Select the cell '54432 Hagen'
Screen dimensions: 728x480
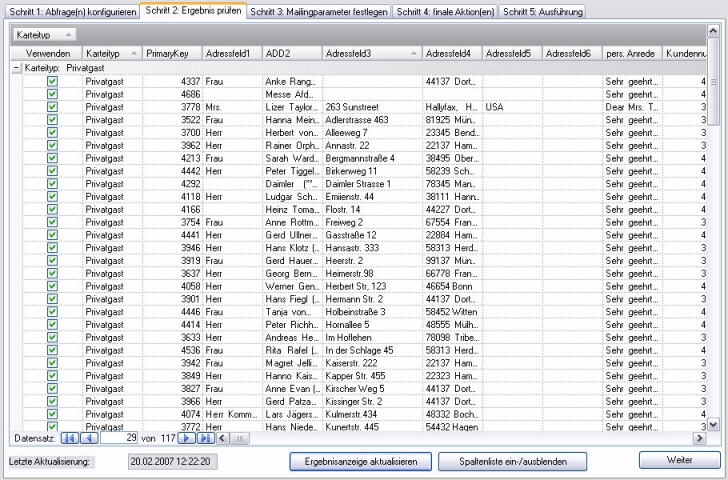pos(453,427)
